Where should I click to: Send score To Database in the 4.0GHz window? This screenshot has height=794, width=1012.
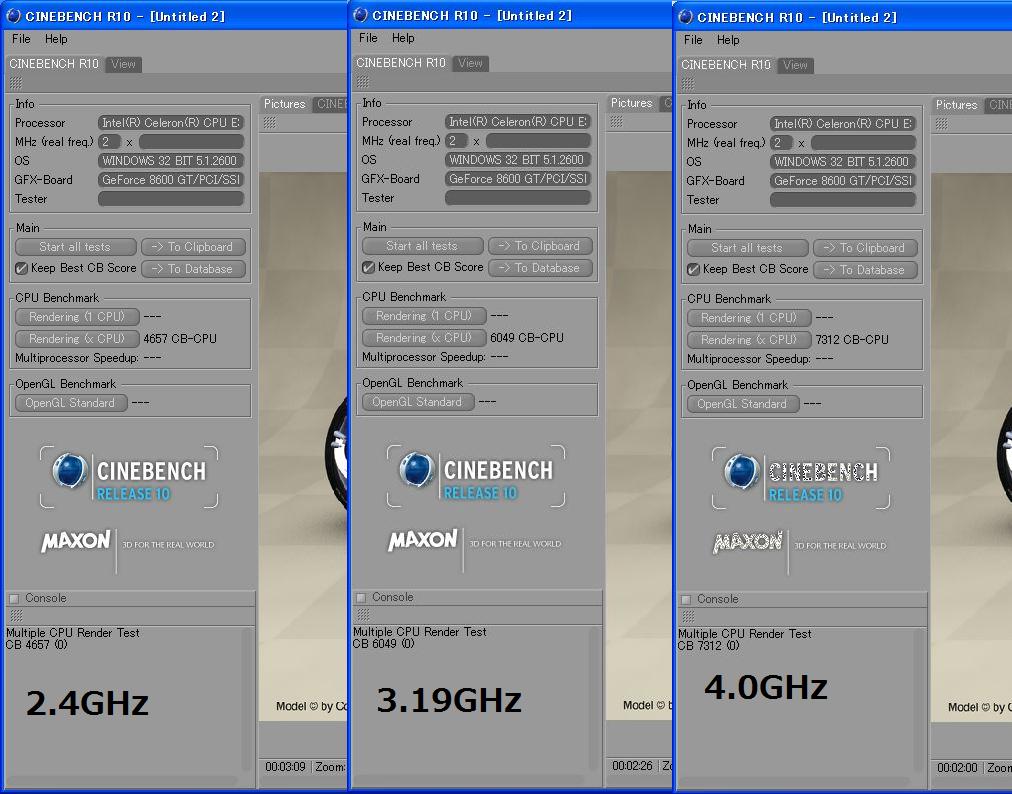865,270
